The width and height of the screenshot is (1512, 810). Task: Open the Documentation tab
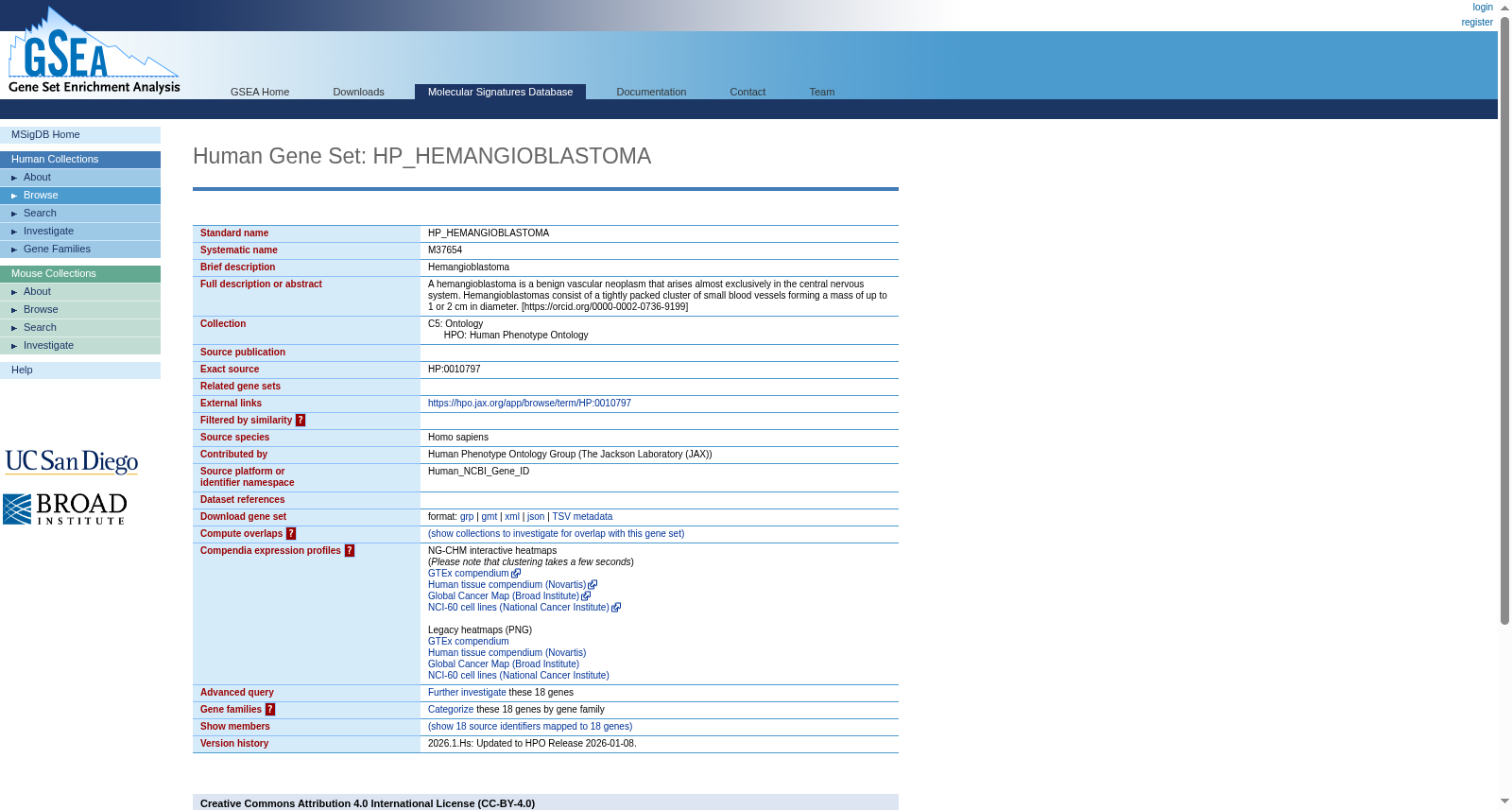tap(651, 92)
